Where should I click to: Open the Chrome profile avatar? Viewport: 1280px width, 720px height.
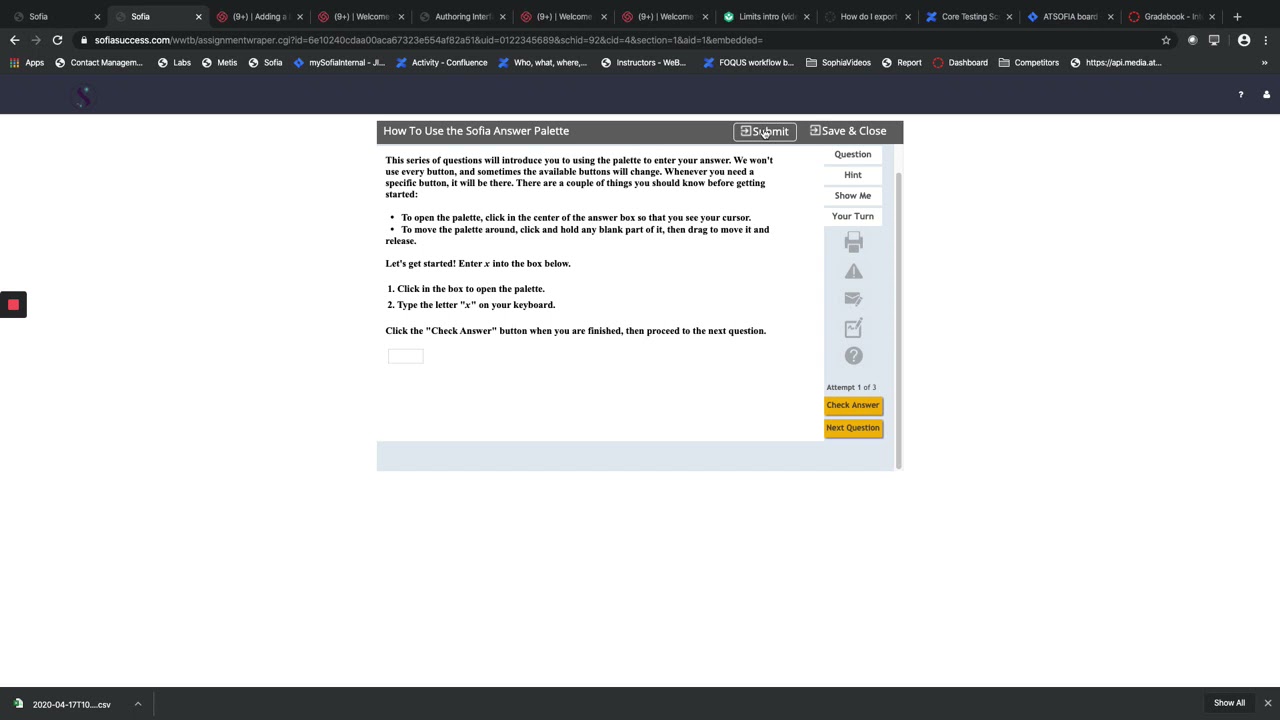pyautogui.click(x=1244, y=40)
